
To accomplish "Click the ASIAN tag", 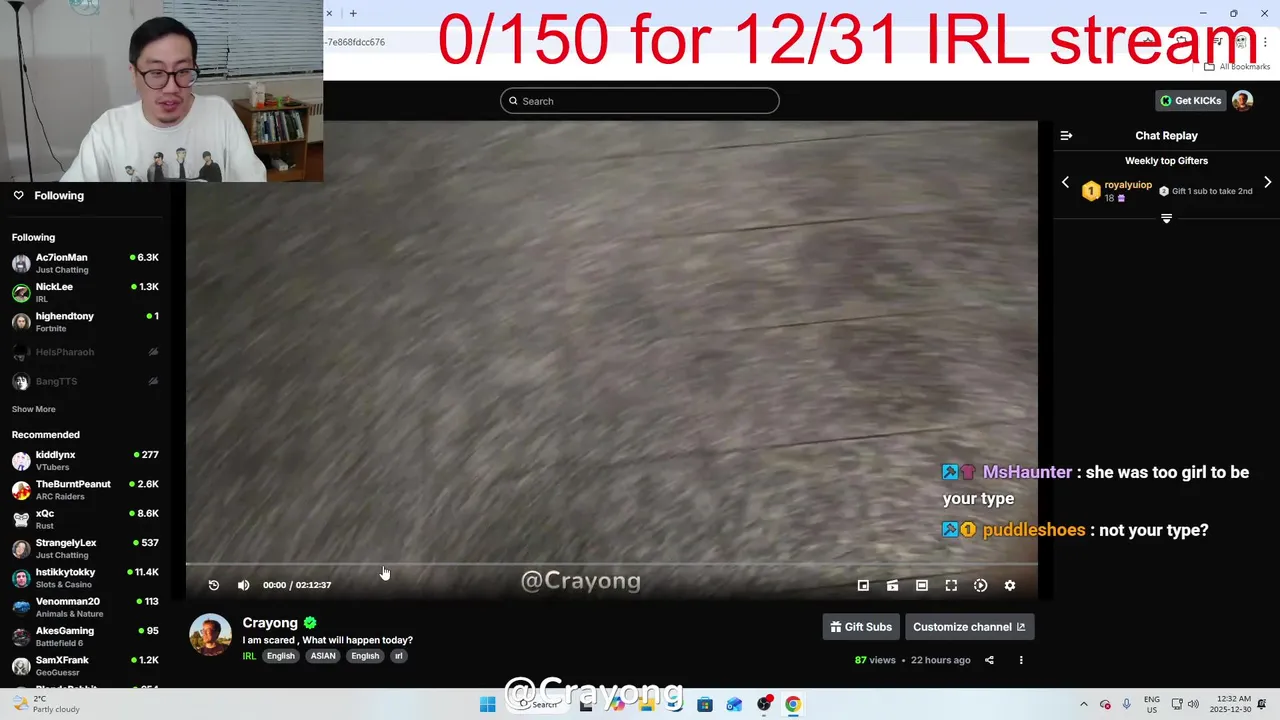I will [322, 656].
